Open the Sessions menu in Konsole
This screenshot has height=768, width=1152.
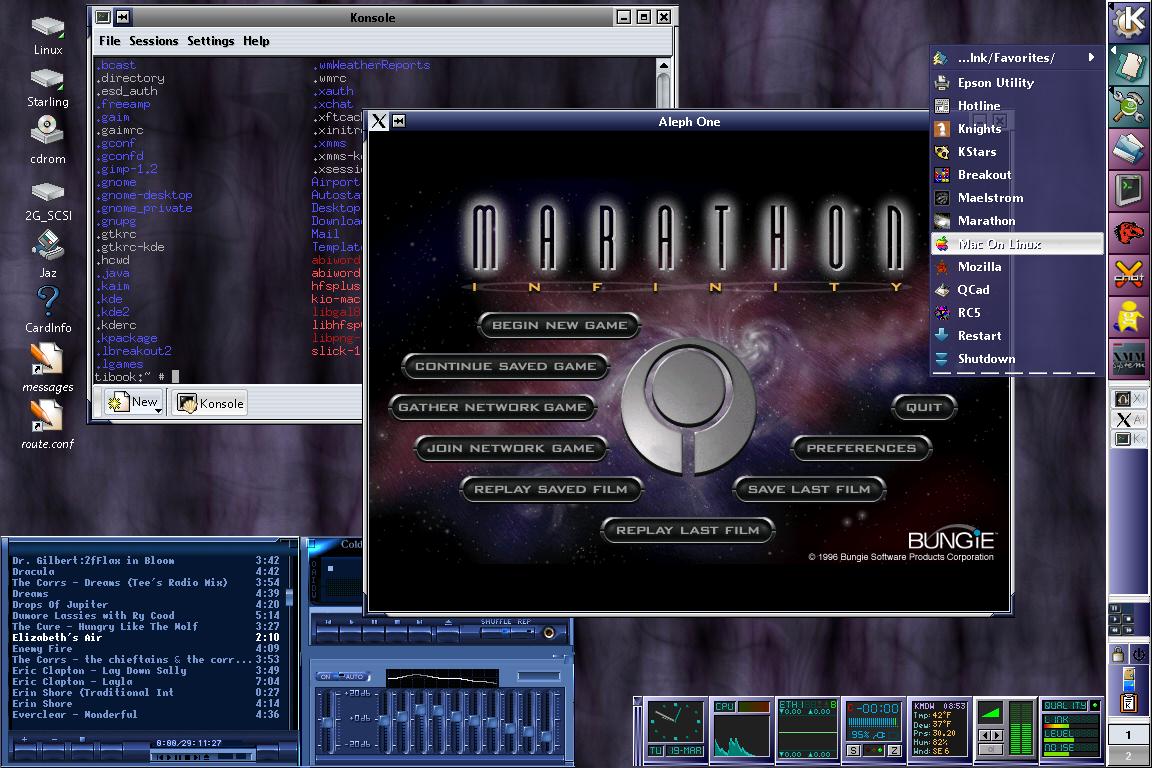tap(153, 41)
